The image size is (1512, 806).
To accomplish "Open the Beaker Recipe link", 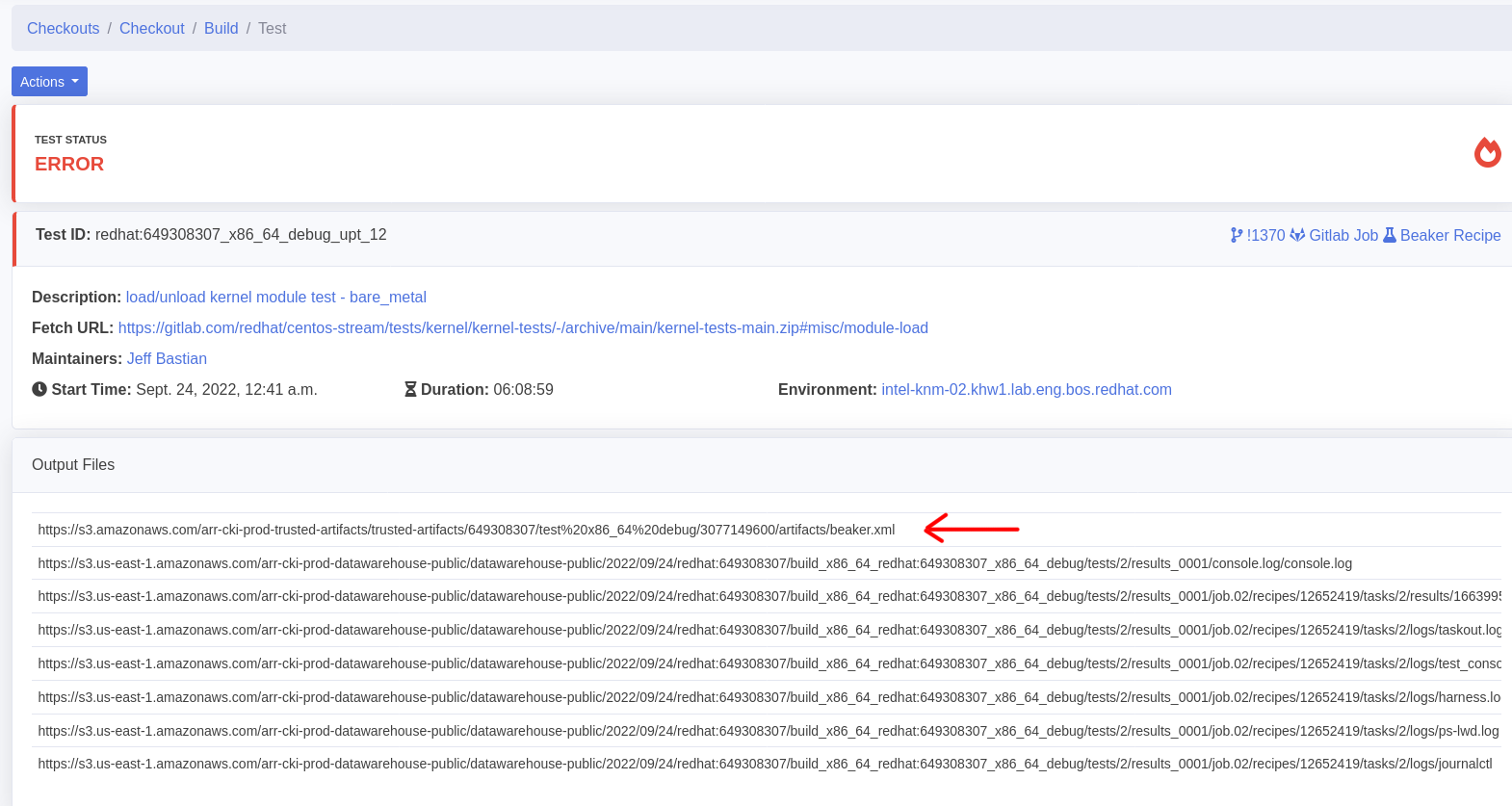I will (1449, 235).
